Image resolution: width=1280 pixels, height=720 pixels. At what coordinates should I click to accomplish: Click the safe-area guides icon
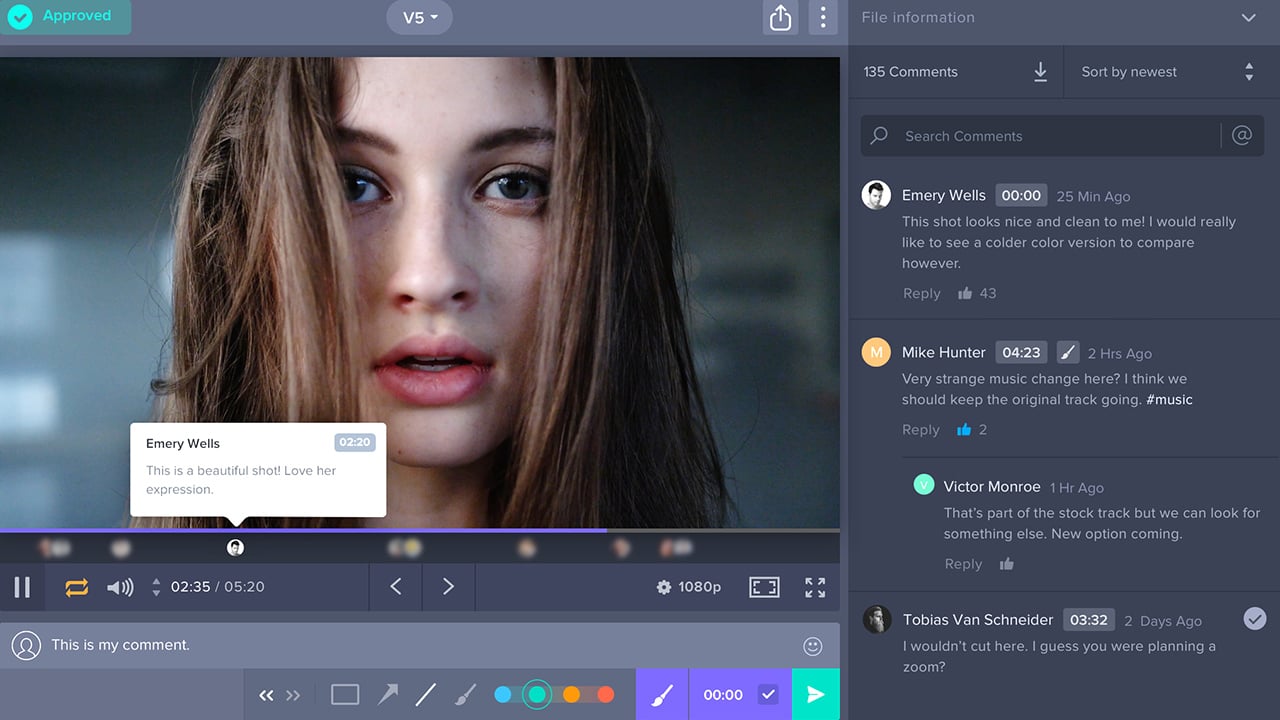[x=764, y=587]
